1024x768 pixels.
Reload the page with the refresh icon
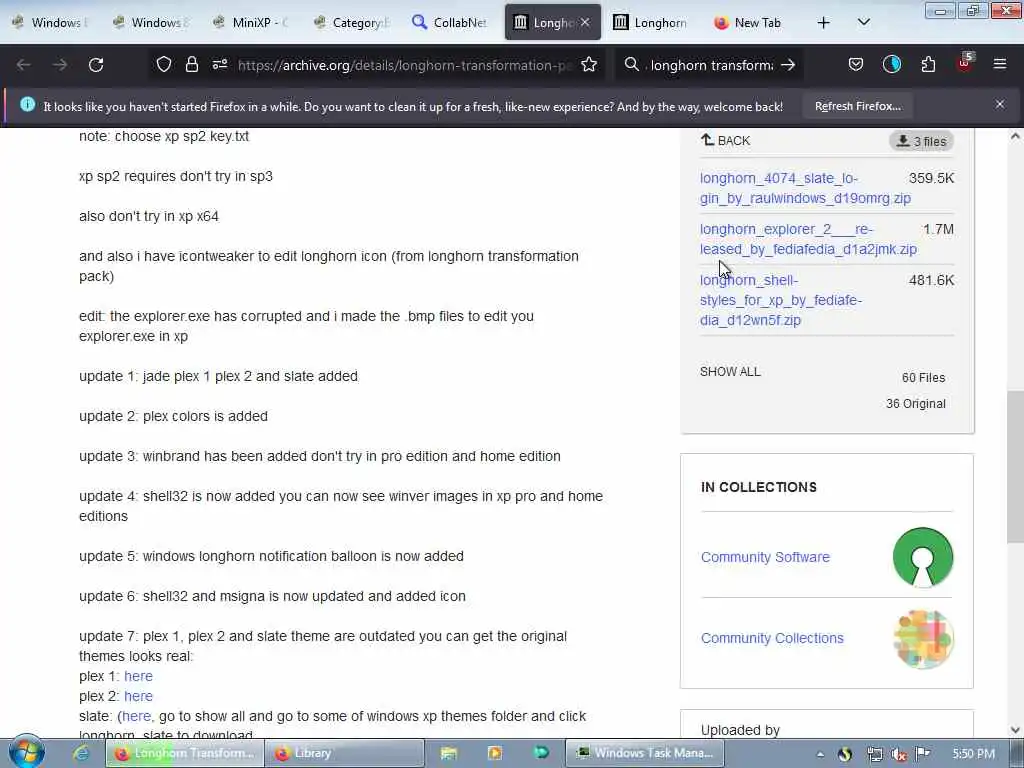96,65
